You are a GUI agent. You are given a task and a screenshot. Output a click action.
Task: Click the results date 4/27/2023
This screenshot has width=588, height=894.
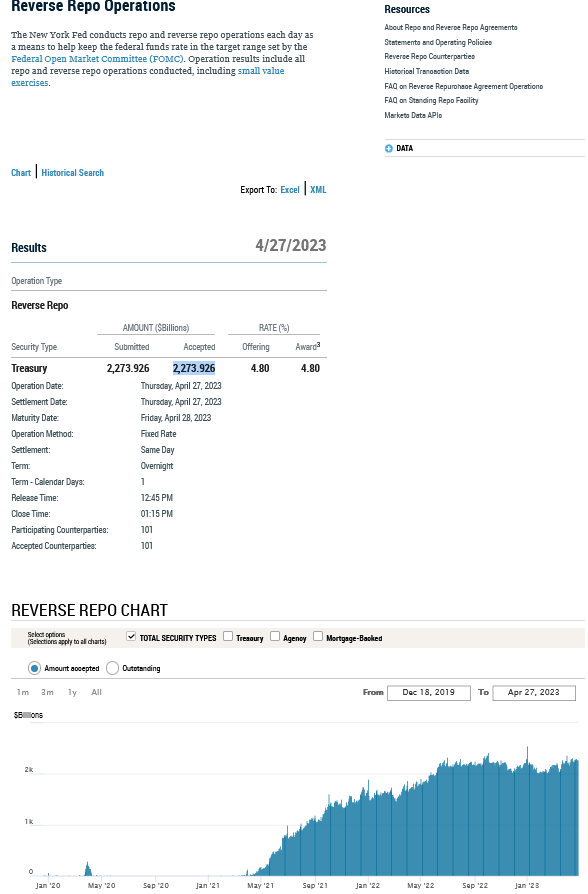click(x=291, y=246)
